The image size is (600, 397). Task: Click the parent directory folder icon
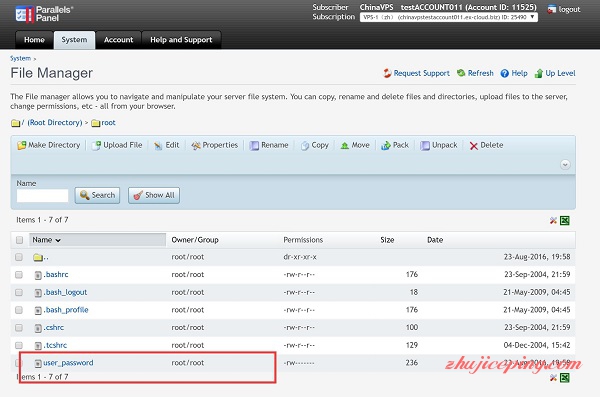[38, 257]
